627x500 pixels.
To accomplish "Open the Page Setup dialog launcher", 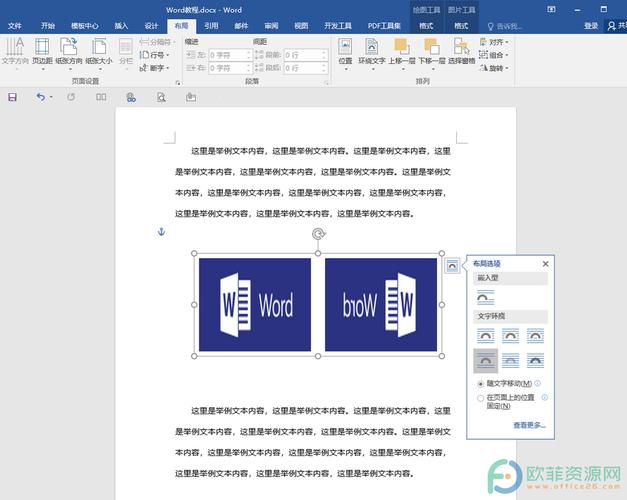I will pos(178,83).
